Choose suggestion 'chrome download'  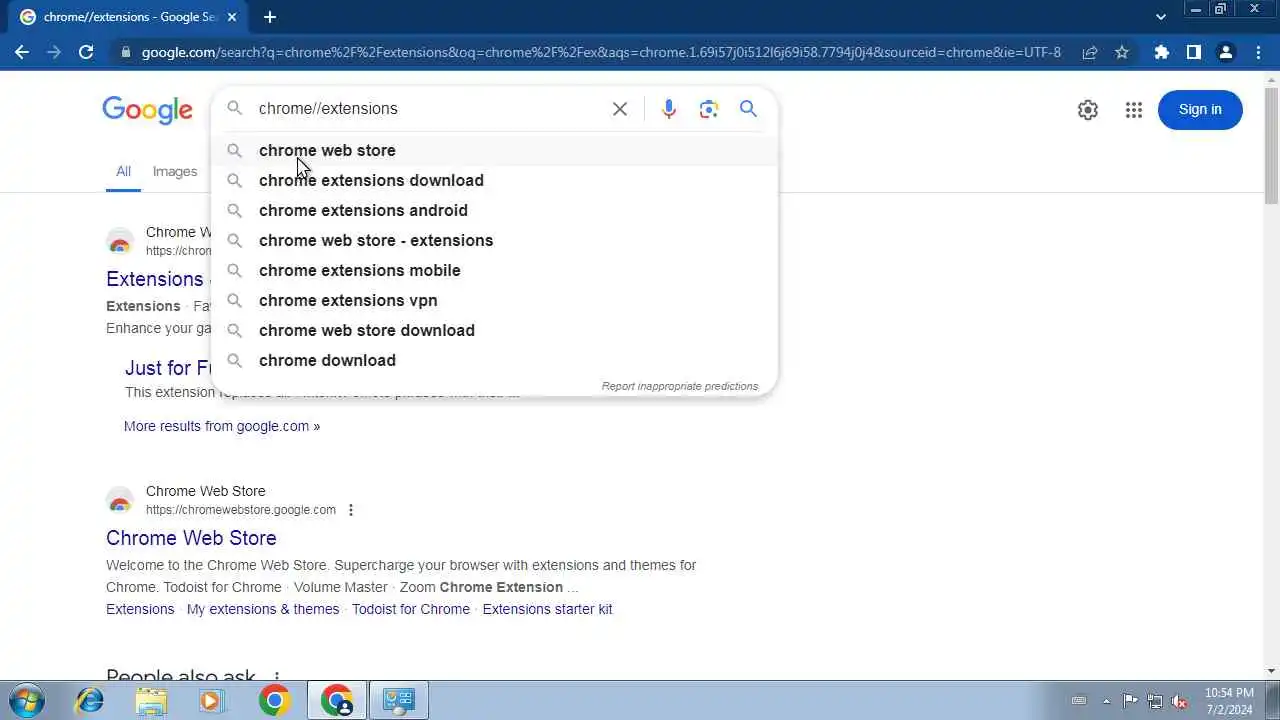coord(494,360)
